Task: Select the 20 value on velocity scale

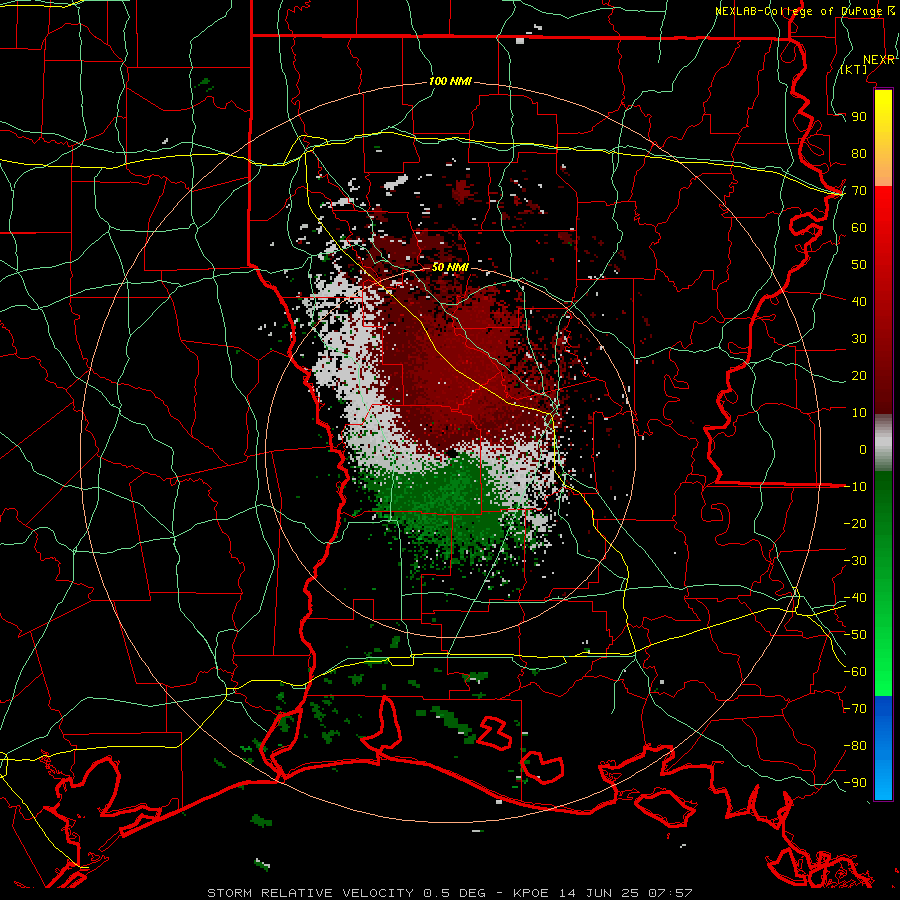Action: [859, 375]
